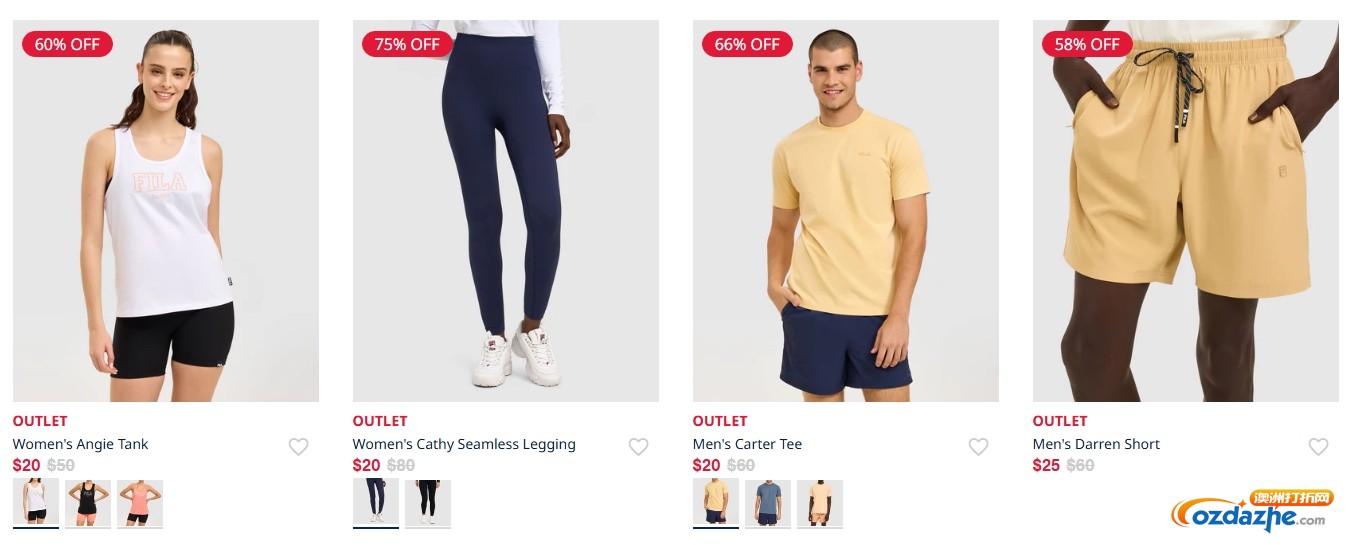Screen dimensions: 1356x545
Task: Open Women's Angie Tank product link
Action: (x=80, y=444)
